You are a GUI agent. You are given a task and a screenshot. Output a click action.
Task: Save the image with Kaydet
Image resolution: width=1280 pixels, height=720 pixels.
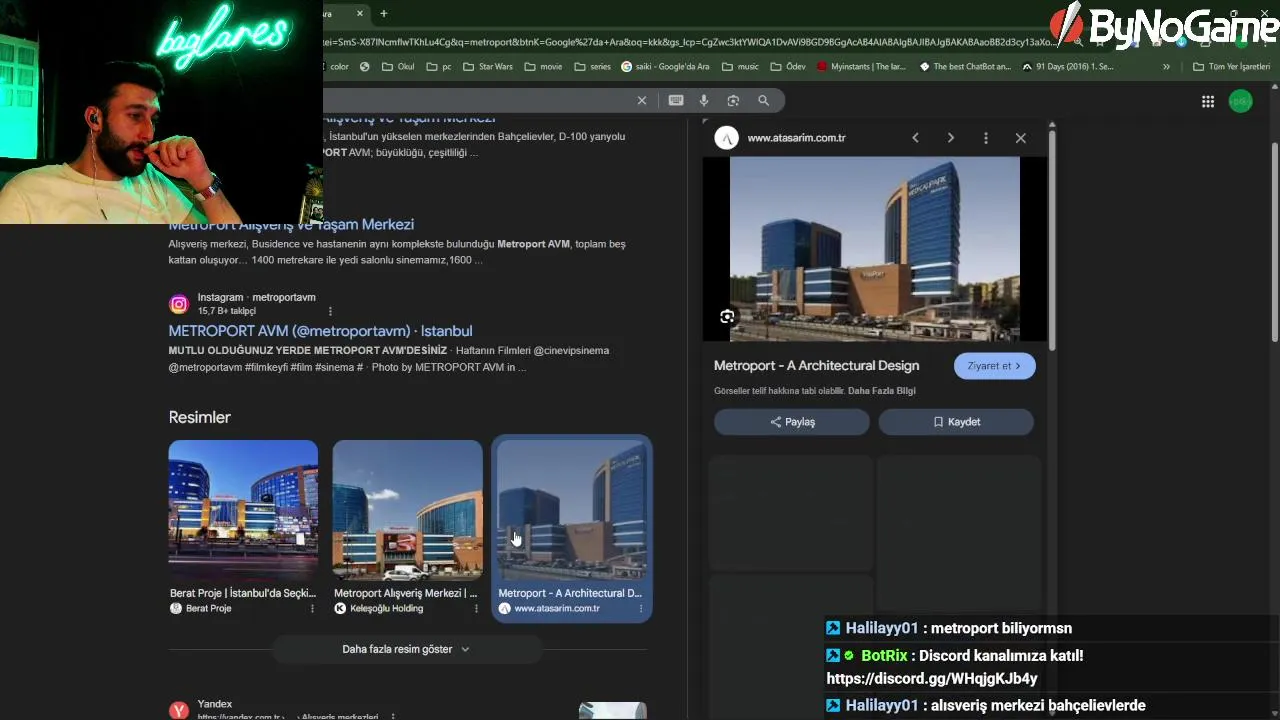pyautogui.click(x=956, y=422)
